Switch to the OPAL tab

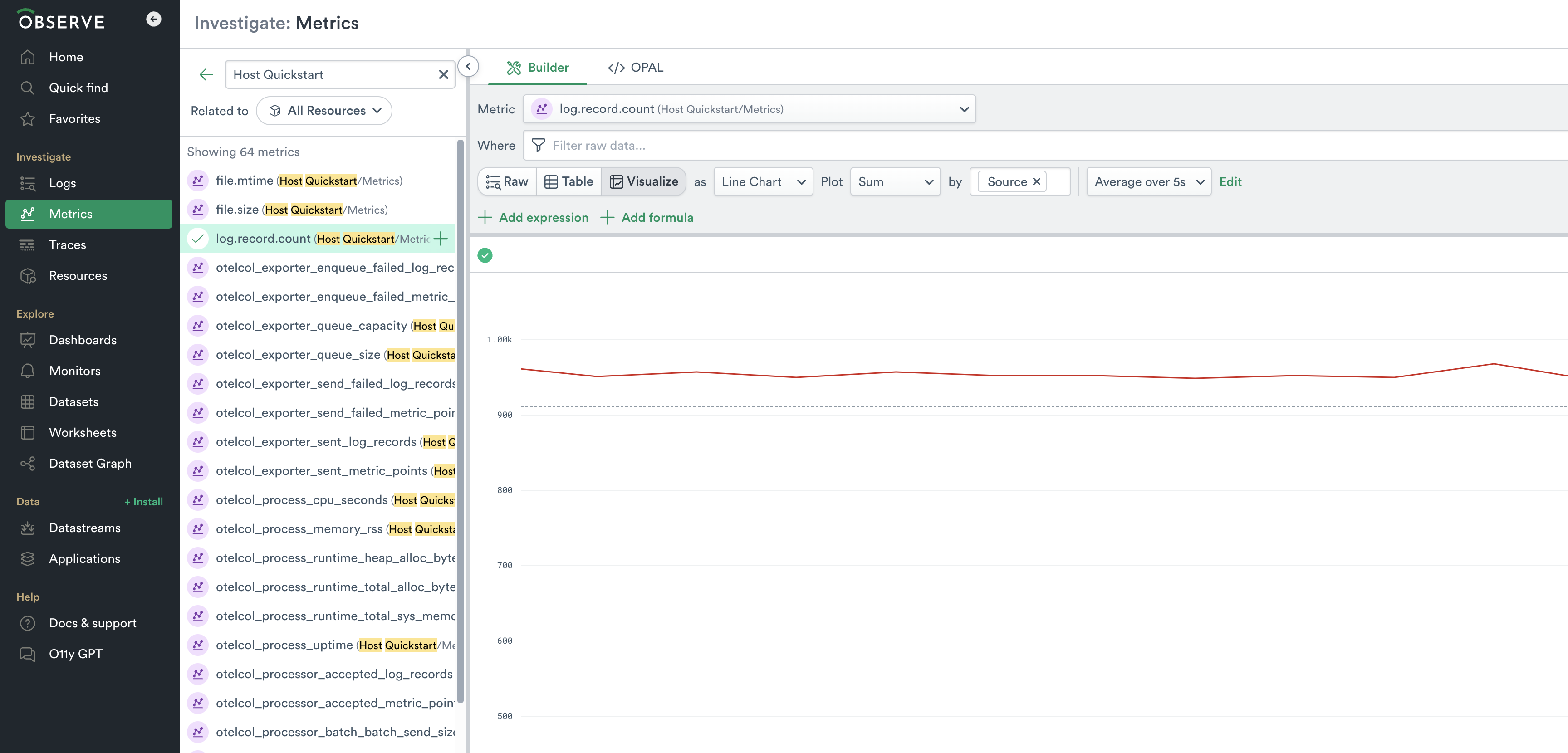click(636, 67)
